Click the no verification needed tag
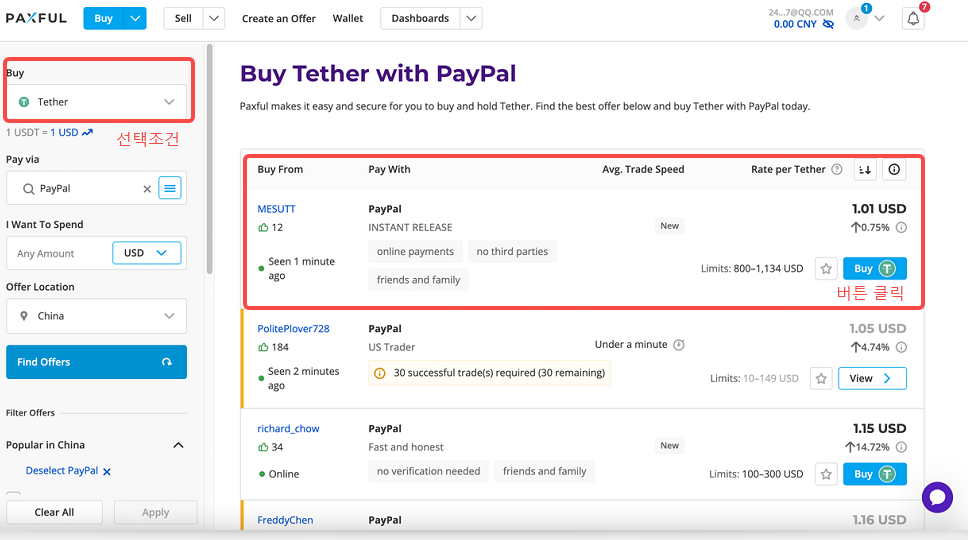 (428, 471)
